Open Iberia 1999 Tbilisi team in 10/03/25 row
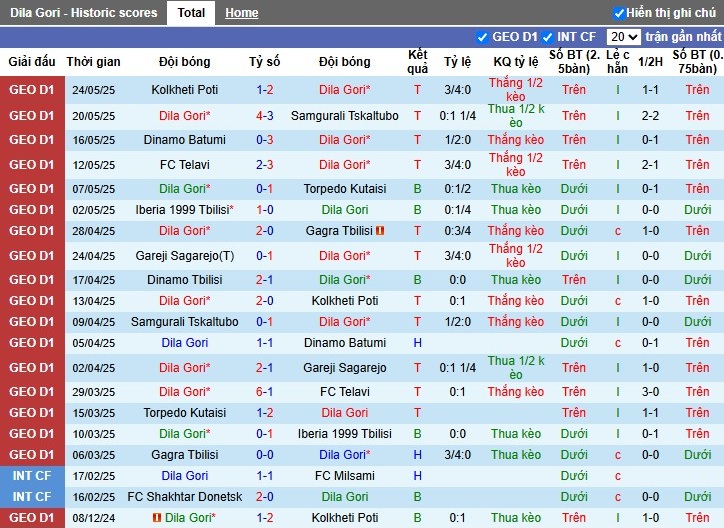The image size is (724, 528). 345,433
